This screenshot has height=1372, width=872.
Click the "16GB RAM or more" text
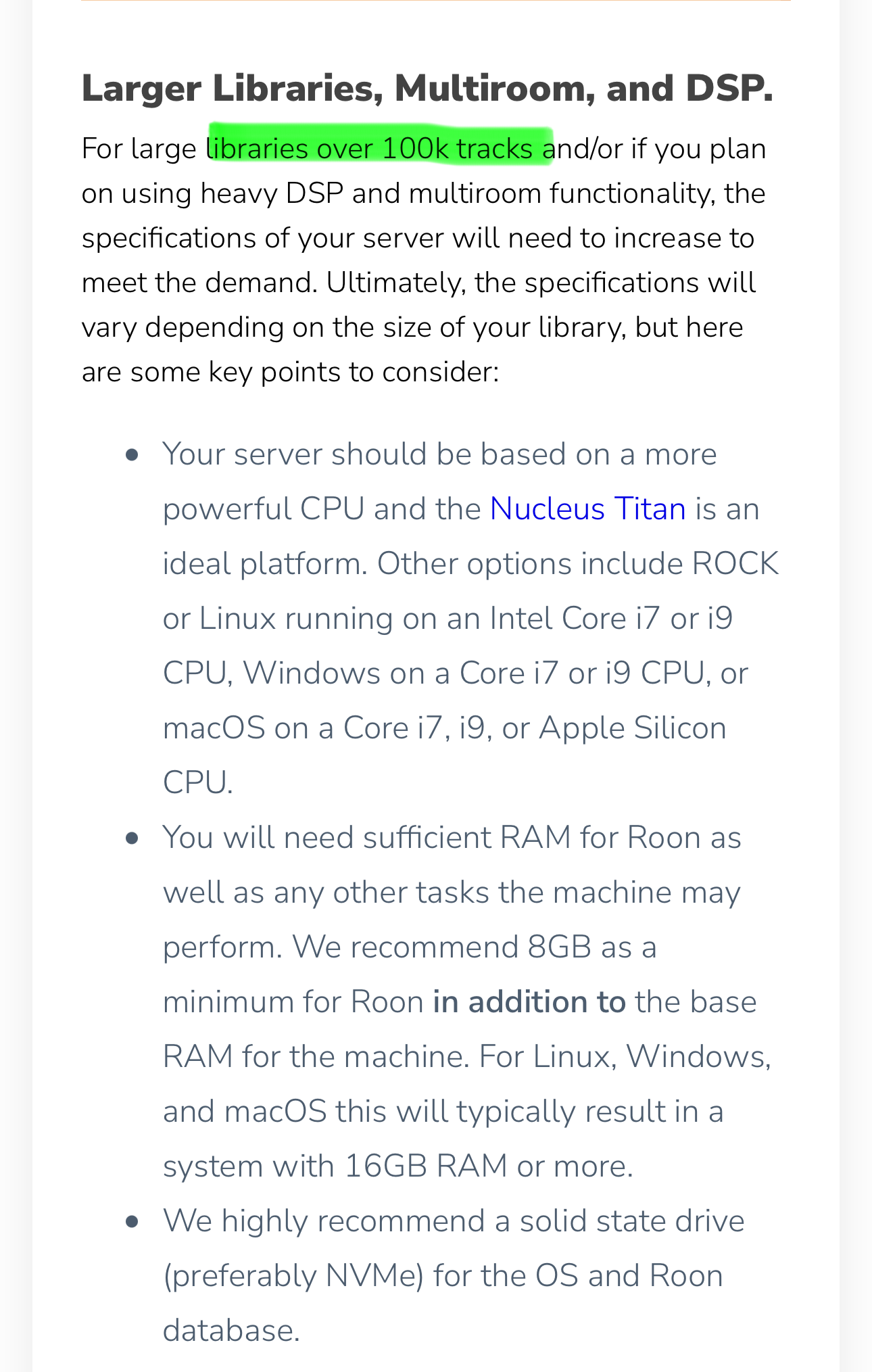point(488,1166)
